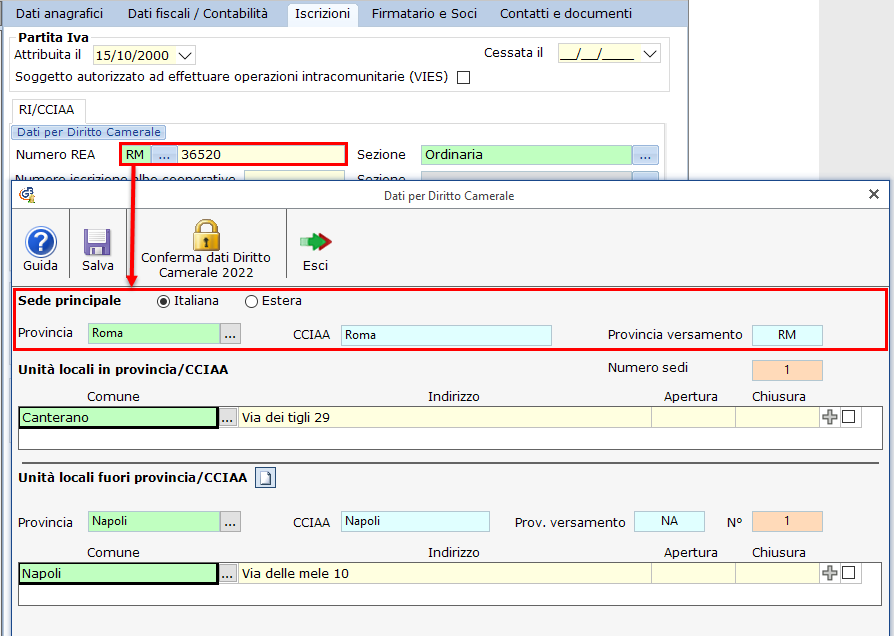Screen dimensions: 894x636
Task: Switch to Firmatario e Soci tab
Action: pyautogui.click(x=424, y=14)
